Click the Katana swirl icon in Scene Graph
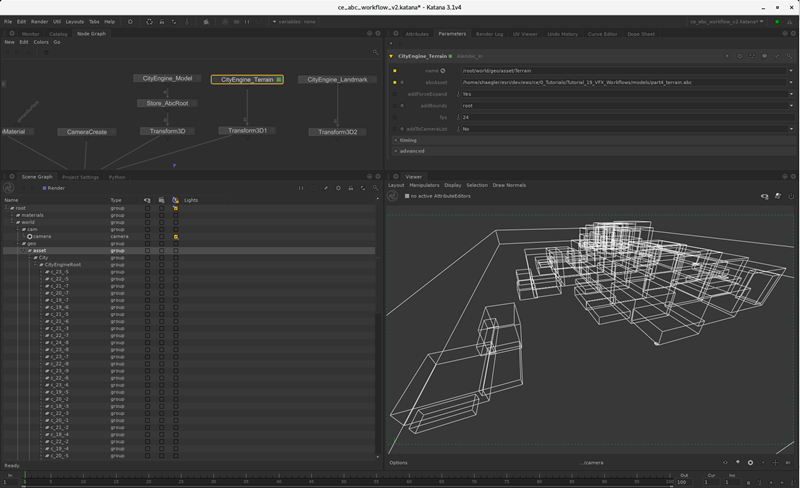The width and height of the screenshot is (800, 488). tap(9, 188)
